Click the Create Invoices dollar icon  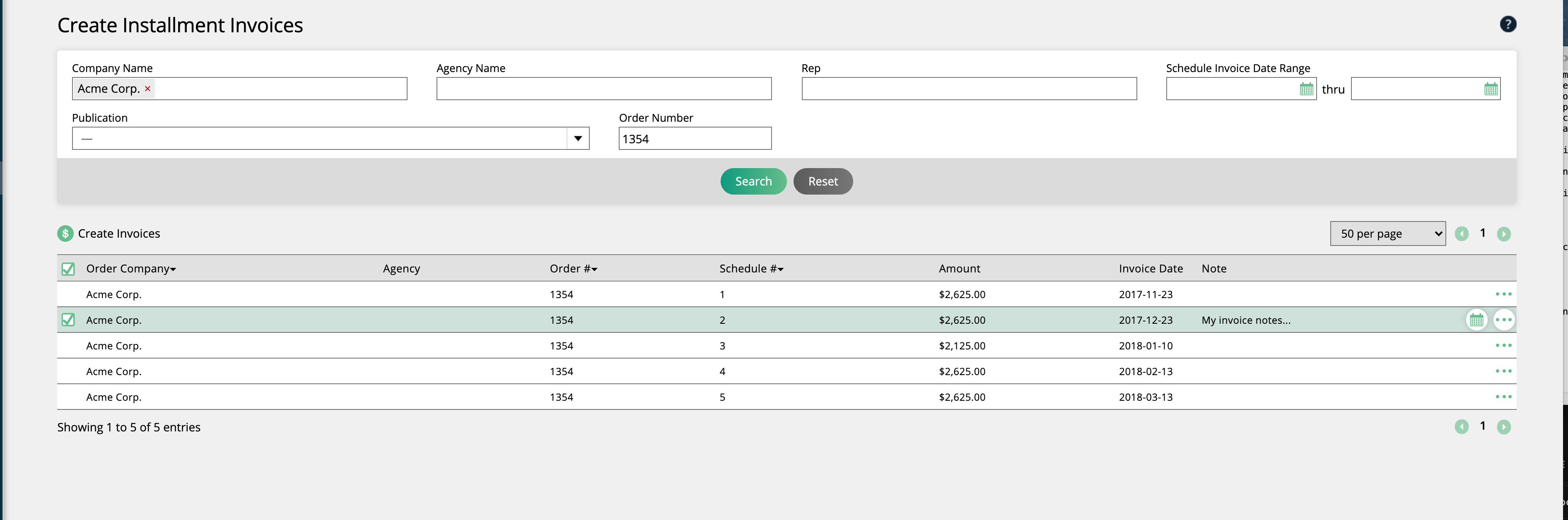click(65, 233)
